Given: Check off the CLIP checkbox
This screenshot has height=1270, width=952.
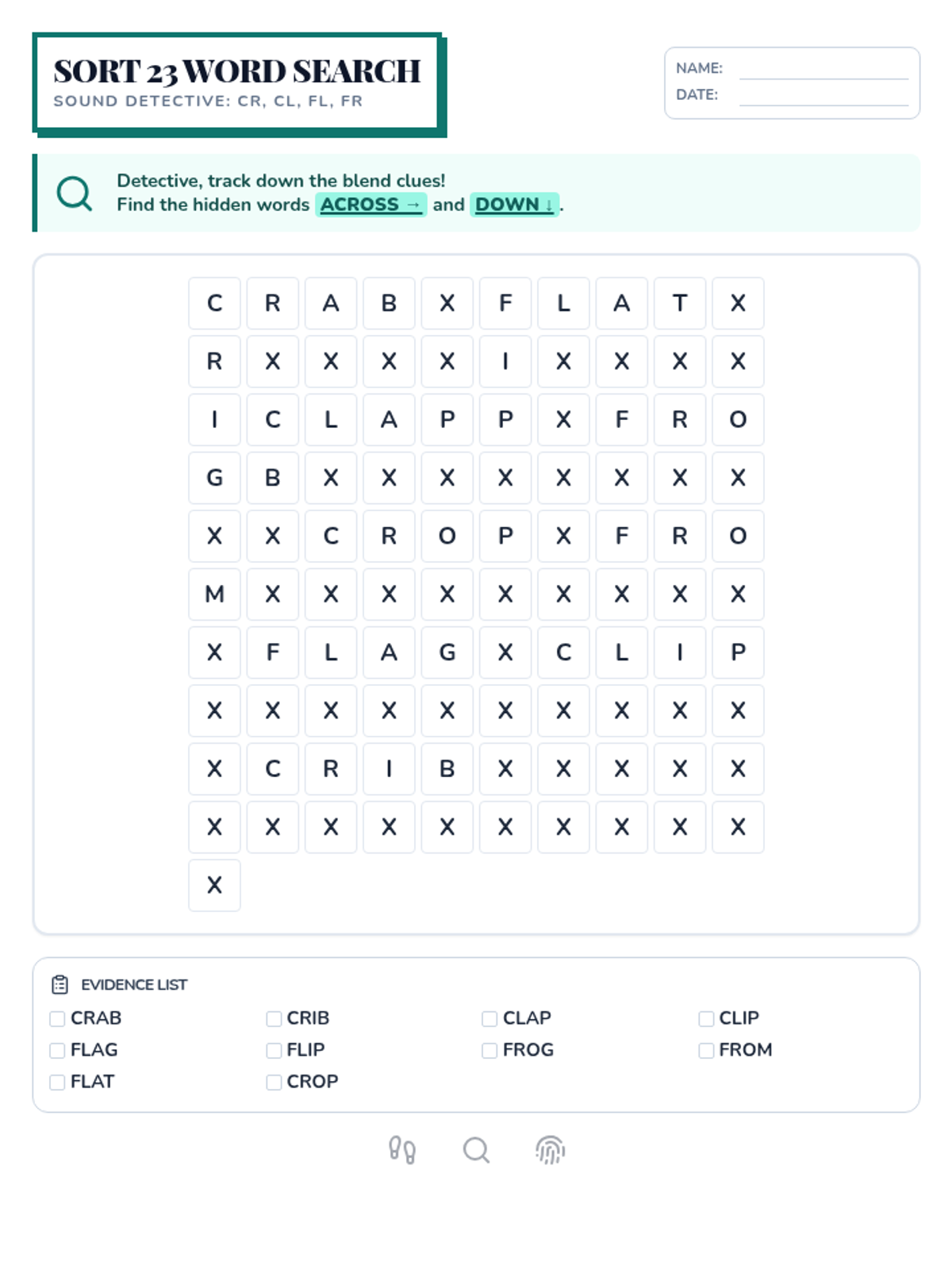Looking at the screenshot, I should (x=706, y=1018).
